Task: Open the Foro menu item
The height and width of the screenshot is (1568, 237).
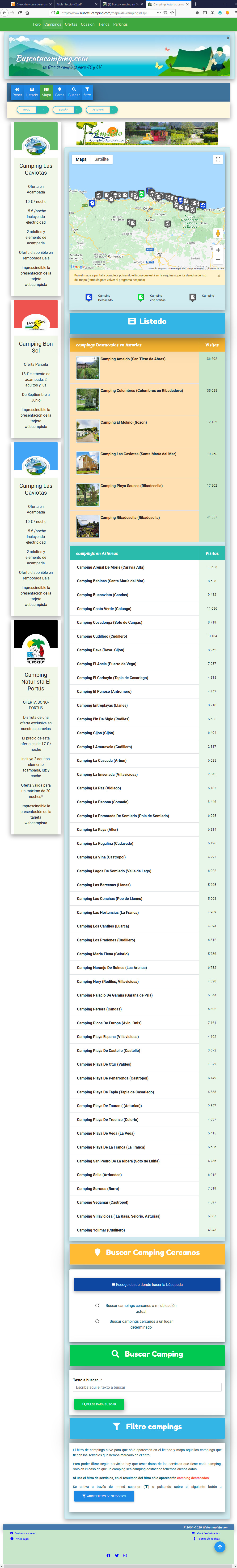Action: tap(37, 24)
